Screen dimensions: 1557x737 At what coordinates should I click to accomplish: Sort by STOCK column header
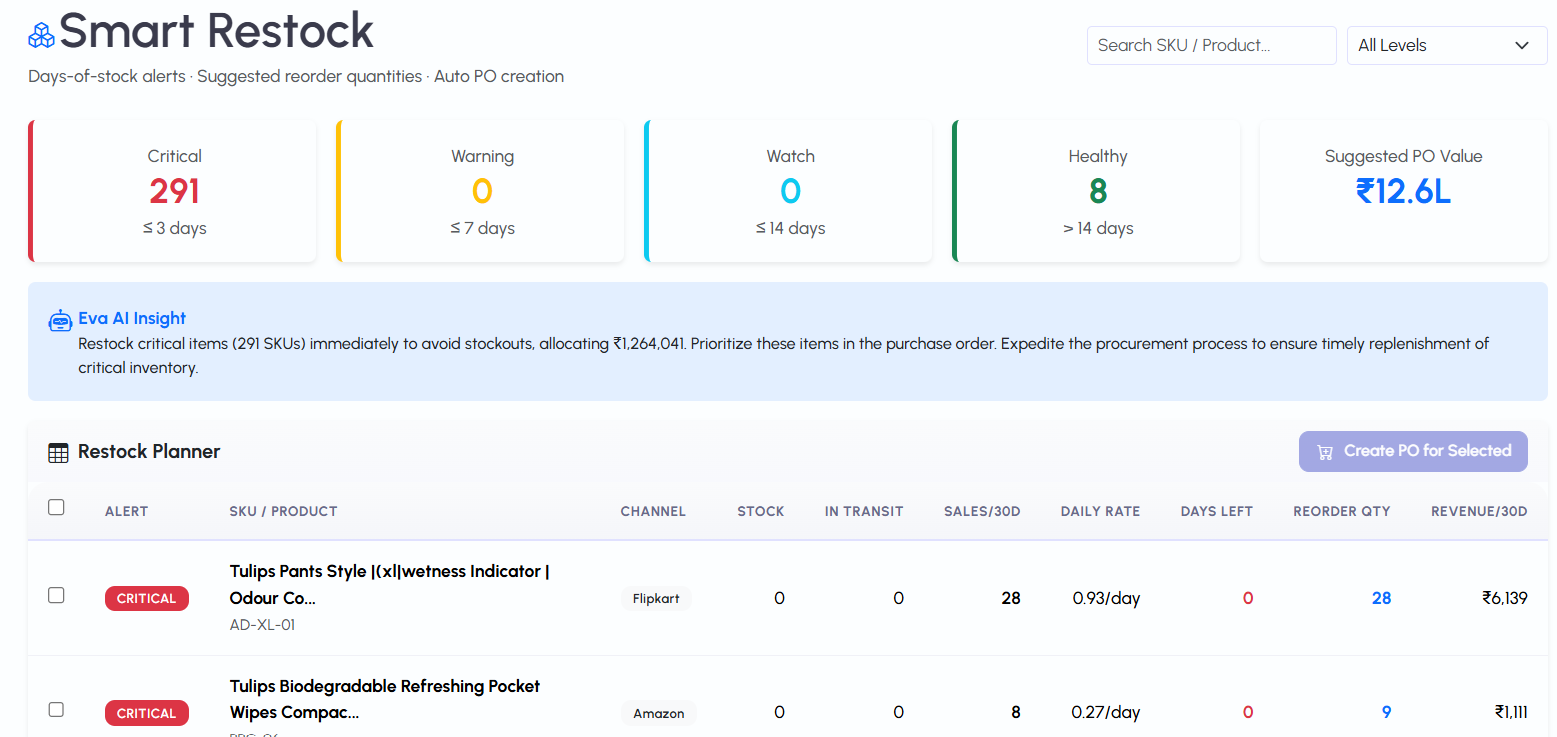[761, 511]
